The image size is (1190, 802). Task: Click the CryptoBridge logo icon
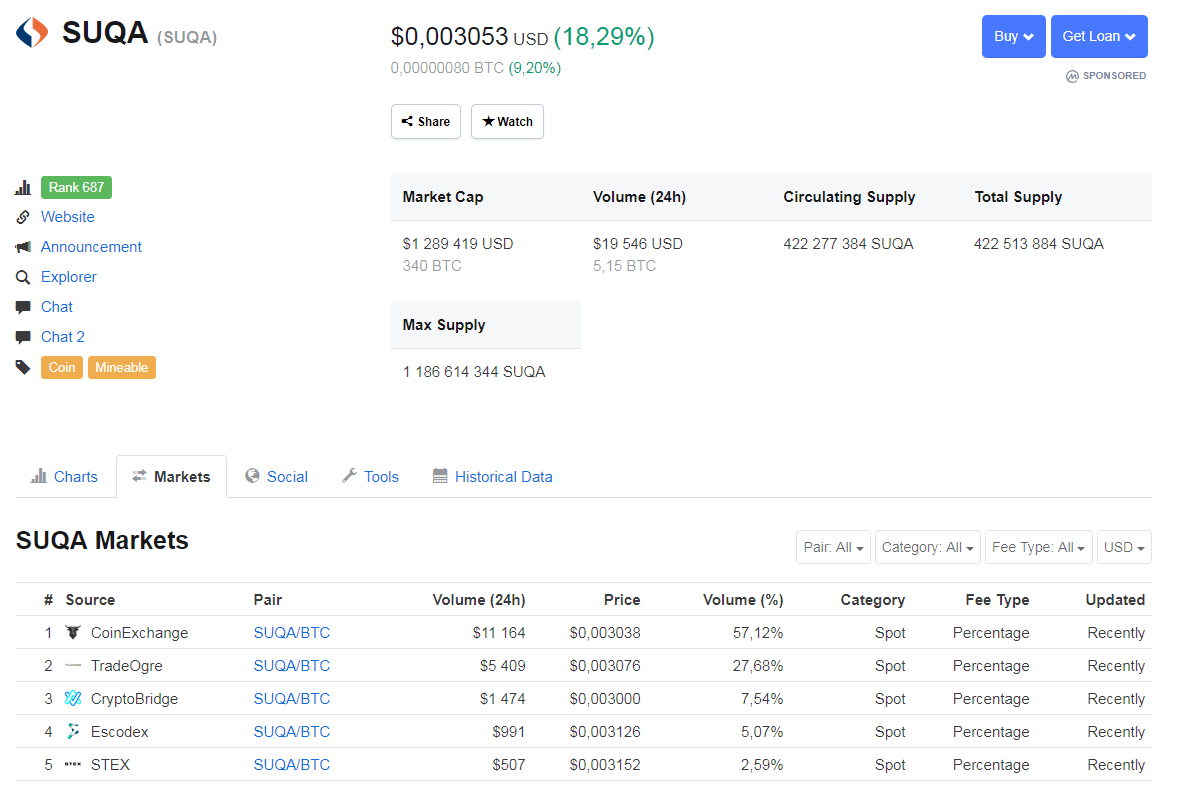73,698
